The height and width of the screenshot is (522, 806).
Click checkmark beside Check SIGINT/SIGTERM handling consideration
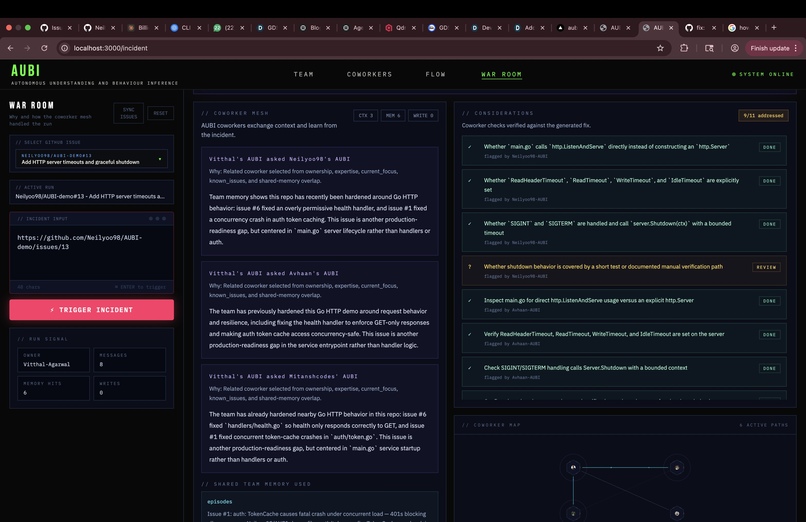[469, 368]
